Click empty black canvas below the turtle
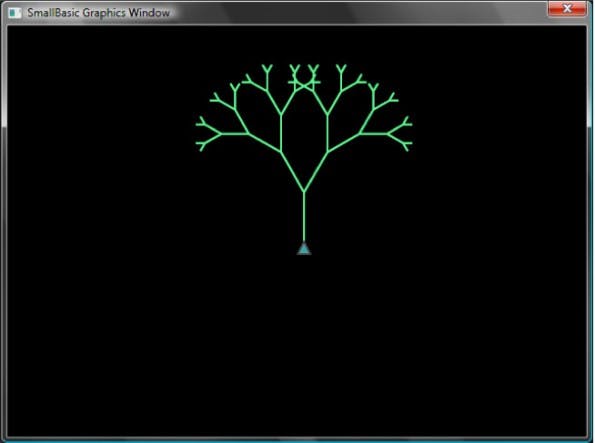This screenshot has width=595, height=443. click(304, 342)
